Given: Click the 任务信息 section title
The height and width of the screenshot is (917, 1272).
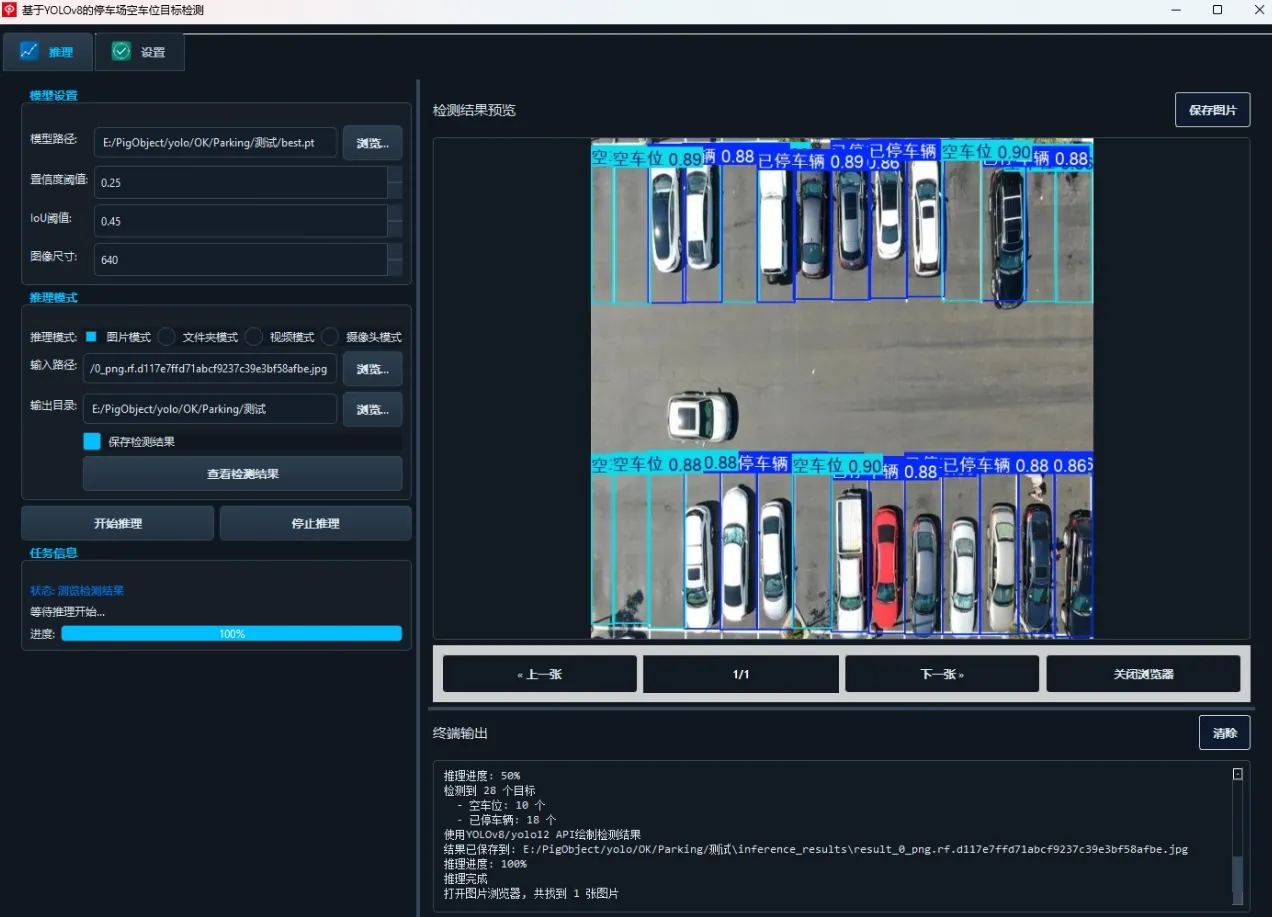Looking at the screenshot, I should pos(53,552).
